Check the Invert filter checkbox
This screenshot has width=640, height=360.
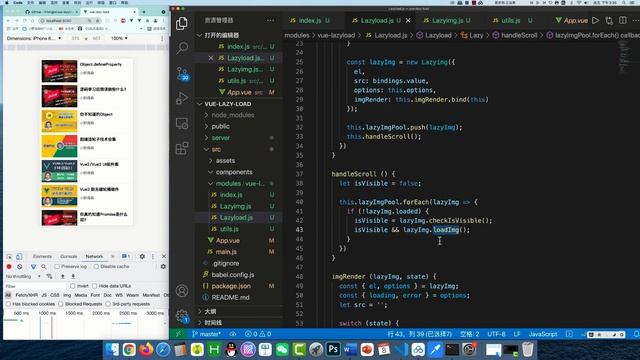[73, 286]
